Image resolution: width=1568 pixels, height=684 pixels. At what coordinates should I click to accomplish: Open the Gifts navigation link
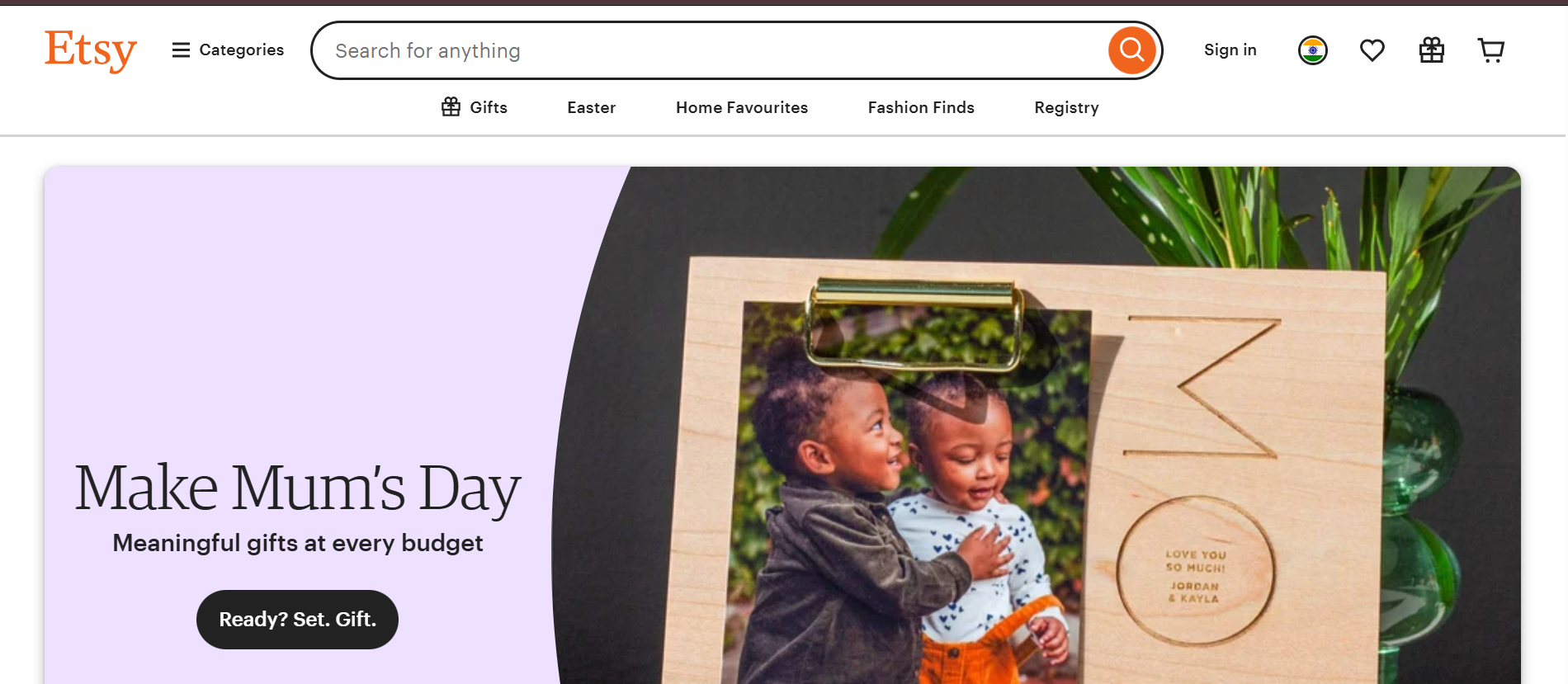(475, 107)
